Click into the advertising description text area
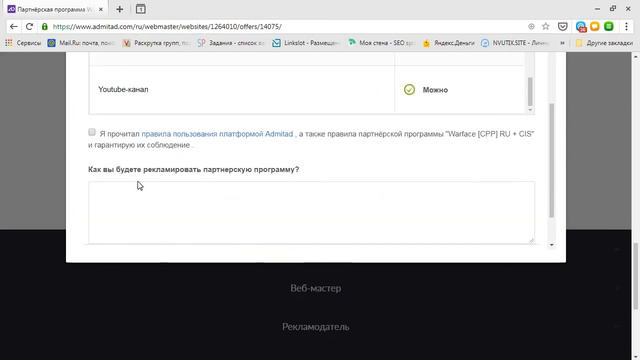640x360 pixels. coord(311,213)
